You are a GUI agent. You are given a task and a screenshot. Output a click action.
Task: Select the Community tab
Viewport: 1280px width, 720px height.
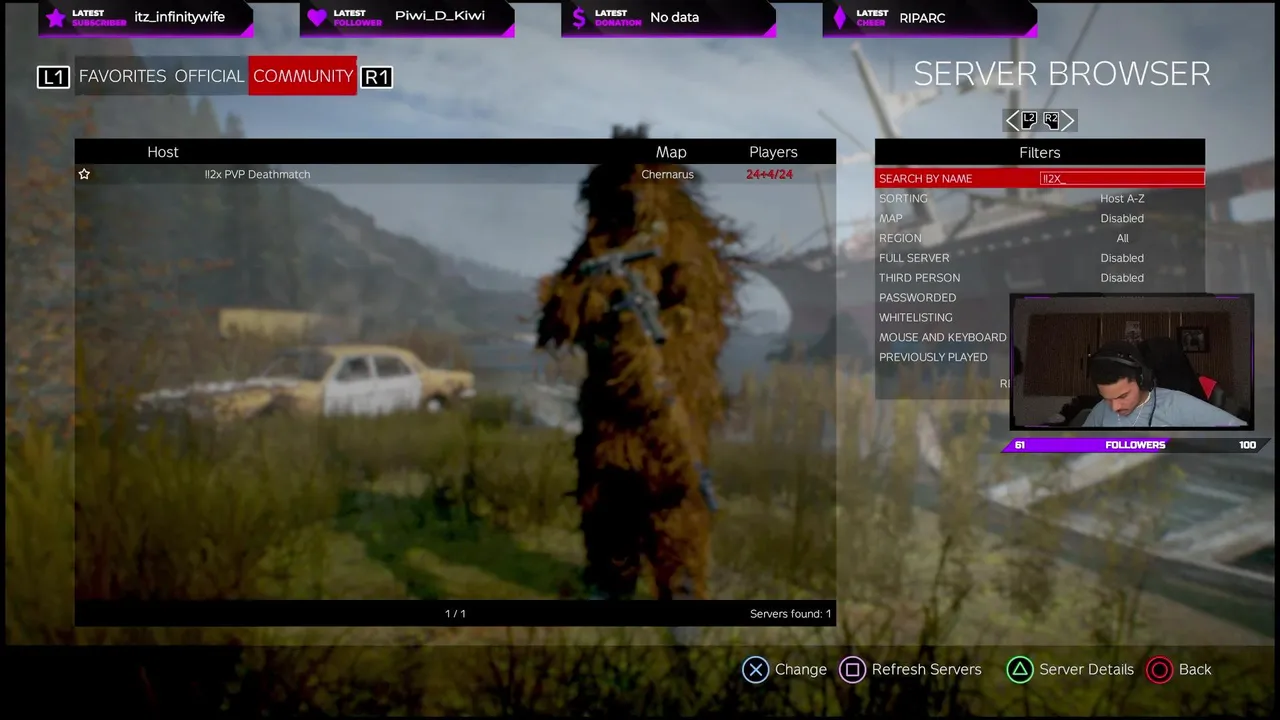pyautogui.click(x=302, y=76)
